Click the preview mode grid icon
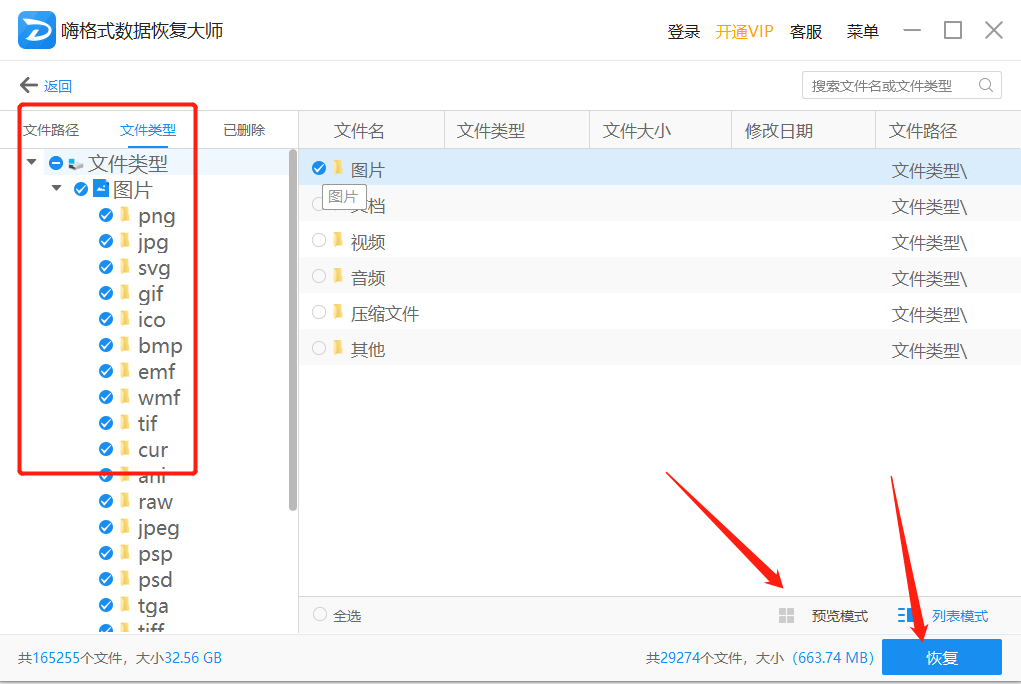The height and width of the screenshot is (684, 1021). click(787, 616)
